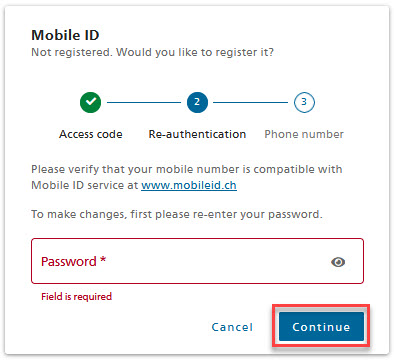Show password using the eye icon

338,262
